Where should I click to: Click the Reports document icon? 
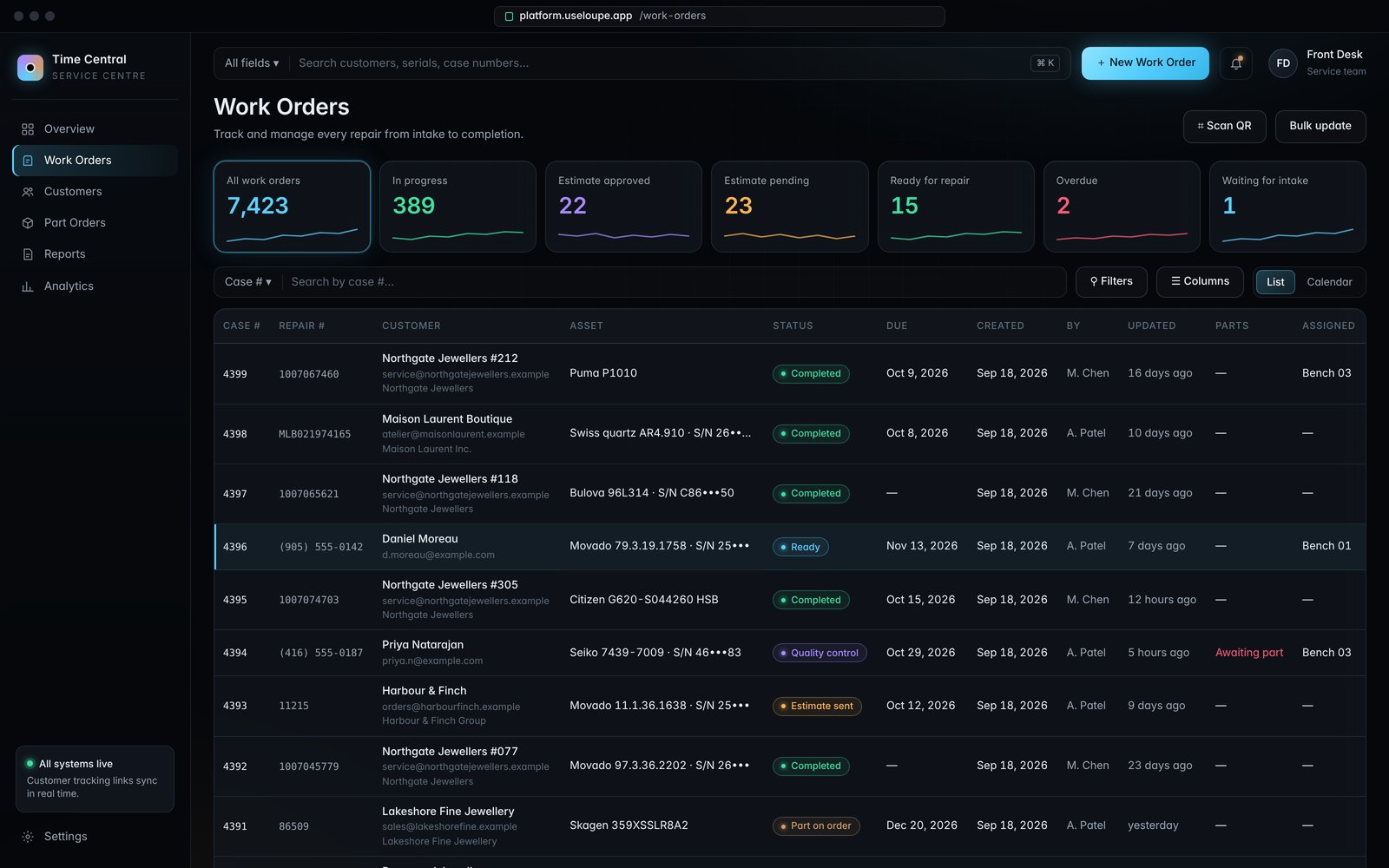tap(28, 254)
